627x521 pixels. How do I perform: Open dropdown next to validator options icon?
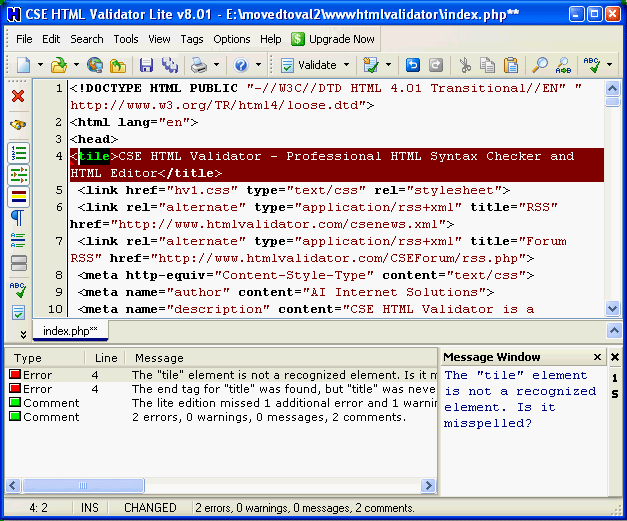(388, 64)
